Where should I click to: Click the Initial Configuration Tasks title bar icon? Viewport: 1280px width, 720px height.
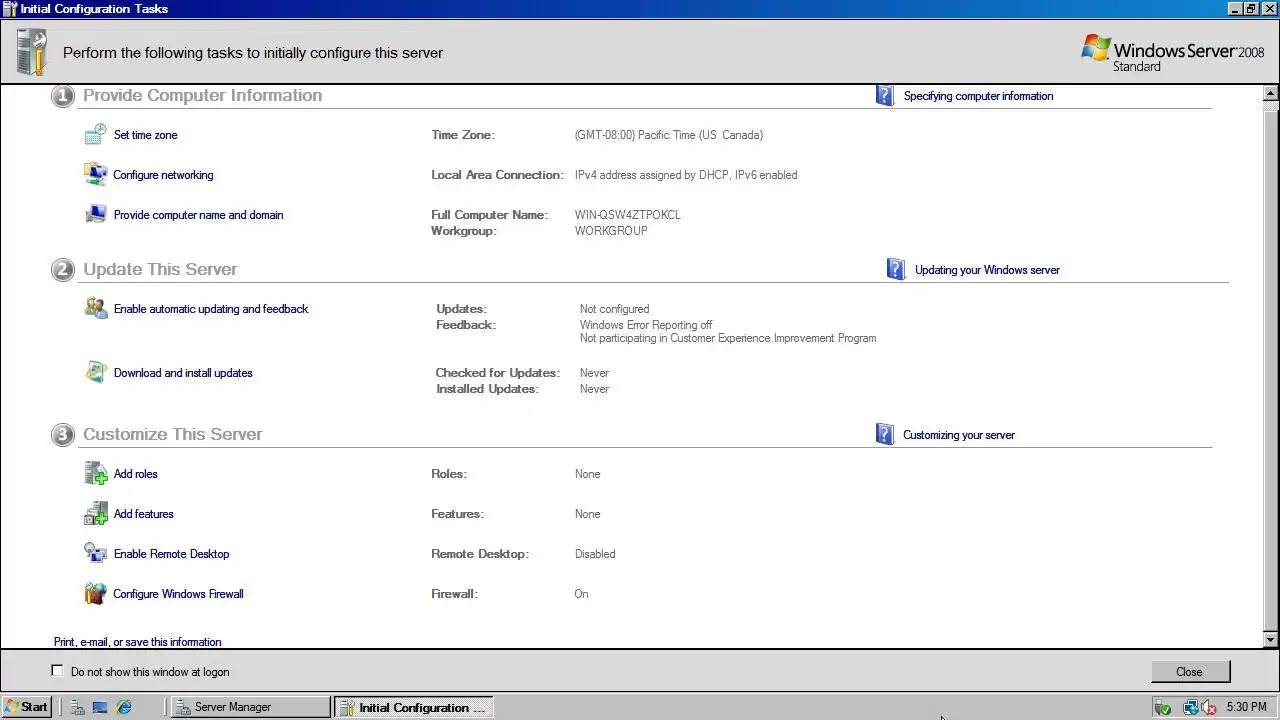[10, 8]
